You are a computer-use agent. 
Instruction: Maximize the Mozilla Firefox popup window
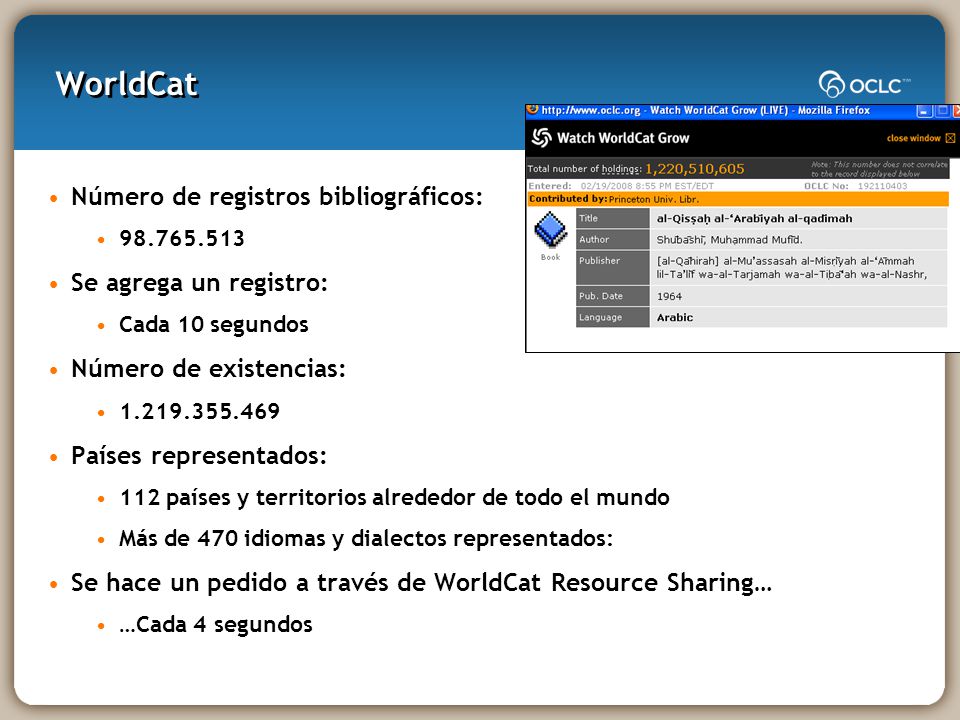click(943, 111)
